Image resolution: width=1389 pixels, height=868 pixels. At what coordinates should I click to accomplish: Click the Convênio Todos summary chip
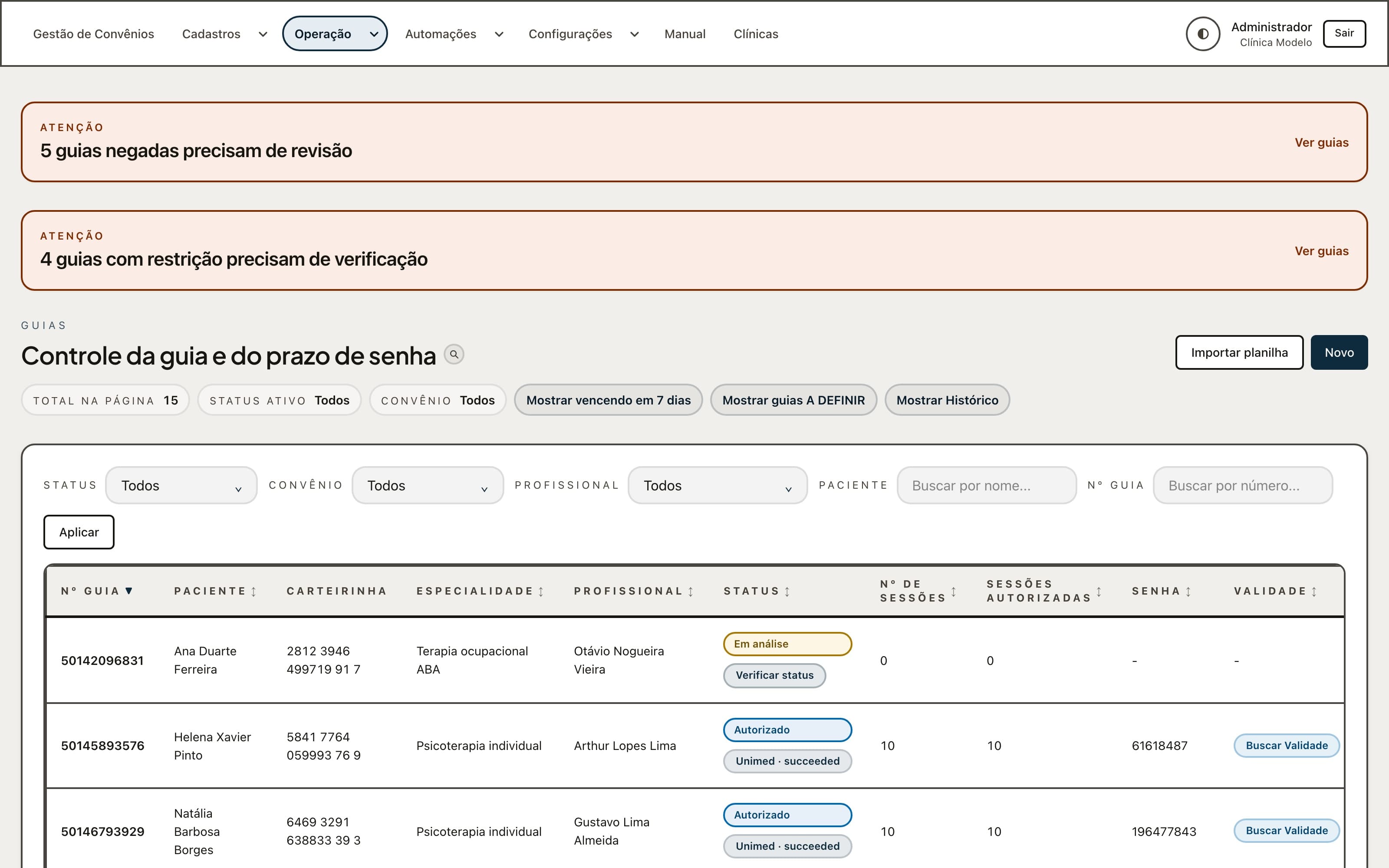point(438,400)
